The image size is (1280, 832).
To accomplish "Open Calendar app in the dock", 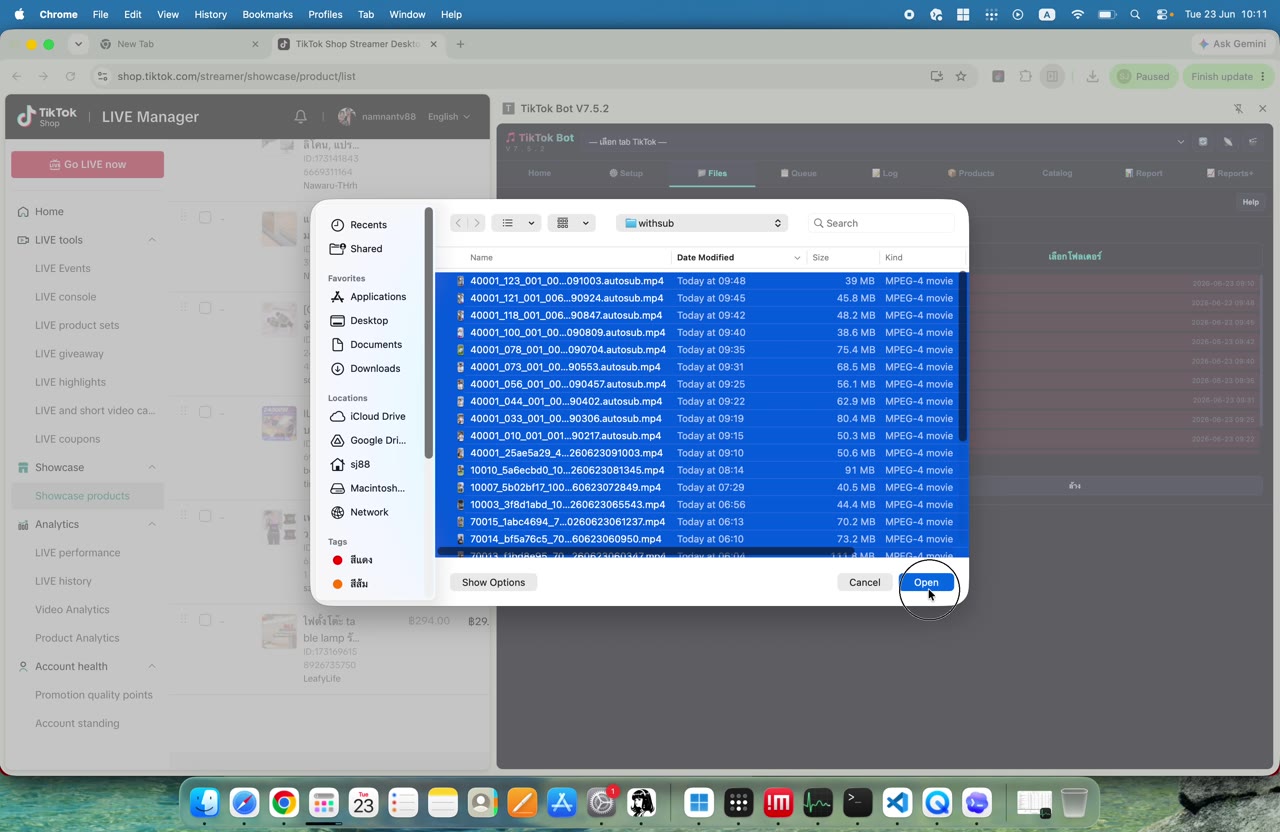I will (x=364, y=802).
